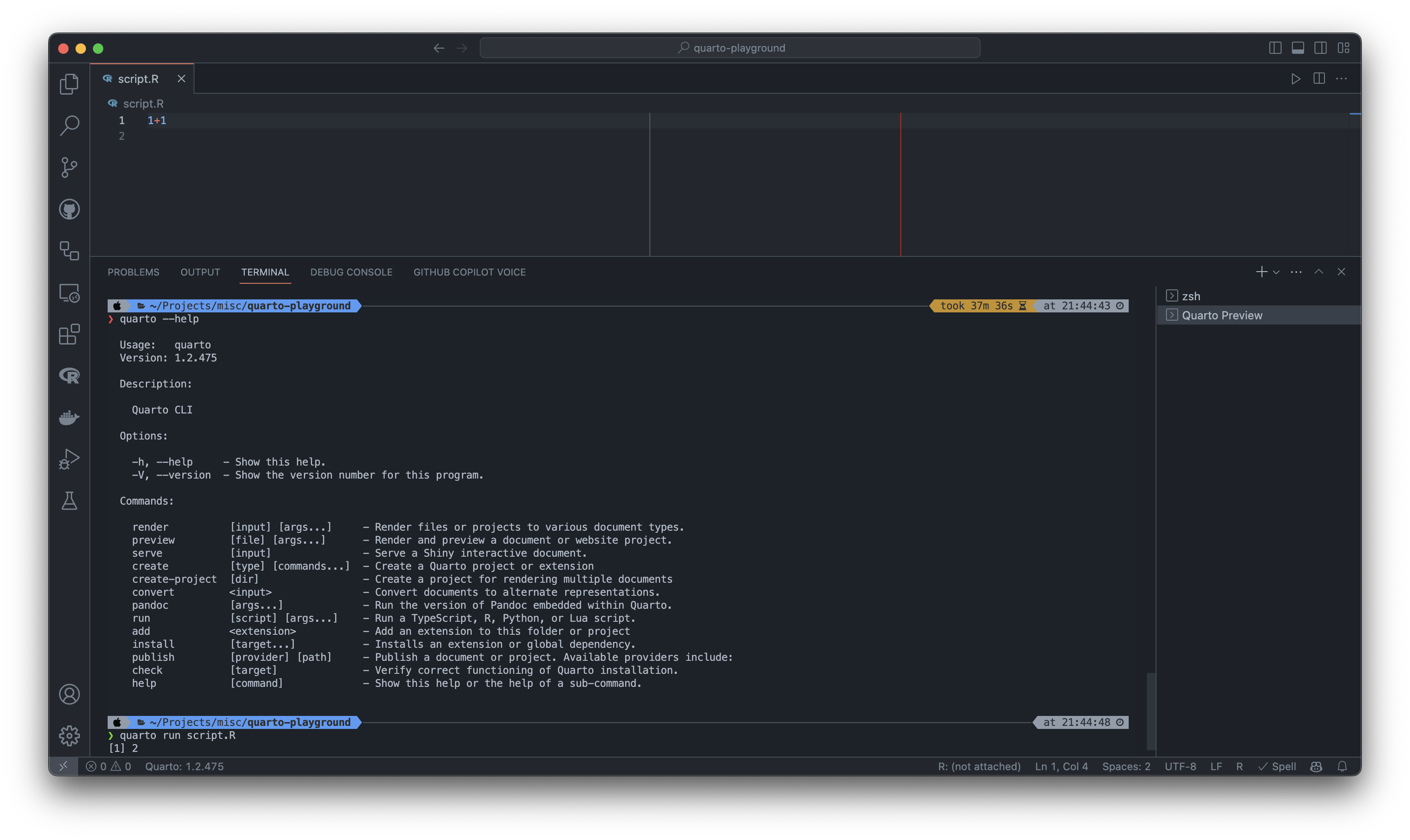Close the script.R editor tab
This screenshot has height=840, width=1410.
tap(181, 79)
